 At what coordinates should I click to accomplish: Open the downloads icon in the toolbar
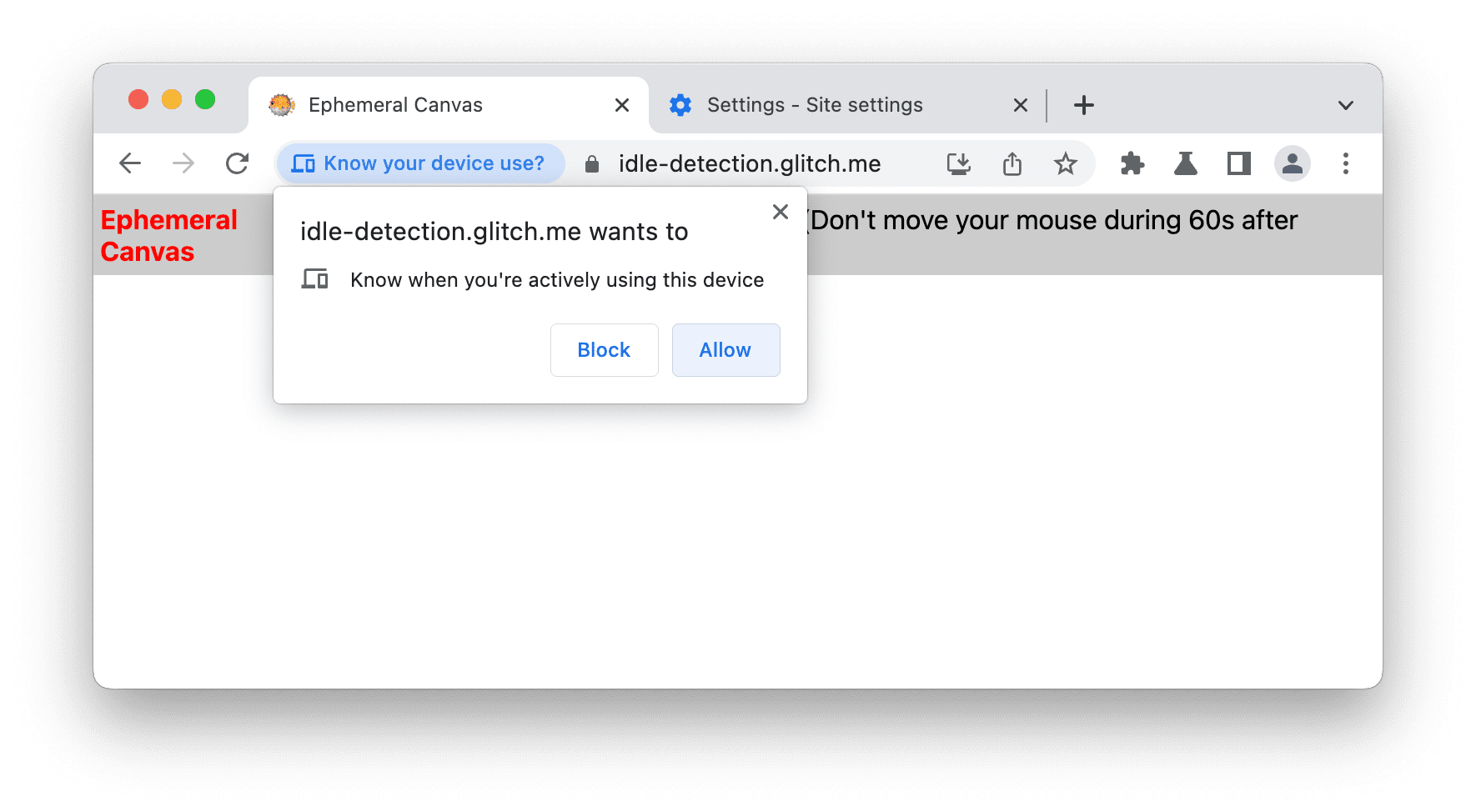coord(958,163)
